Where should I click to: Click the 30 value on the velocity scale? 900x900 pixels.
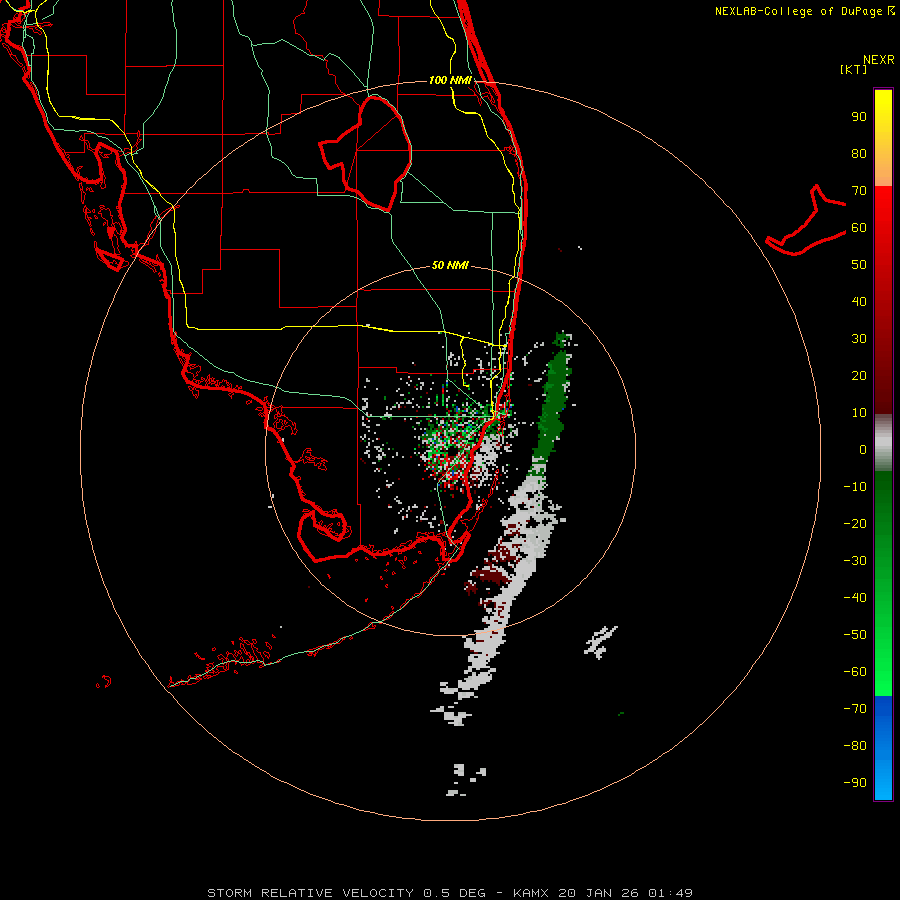point(859,339)
